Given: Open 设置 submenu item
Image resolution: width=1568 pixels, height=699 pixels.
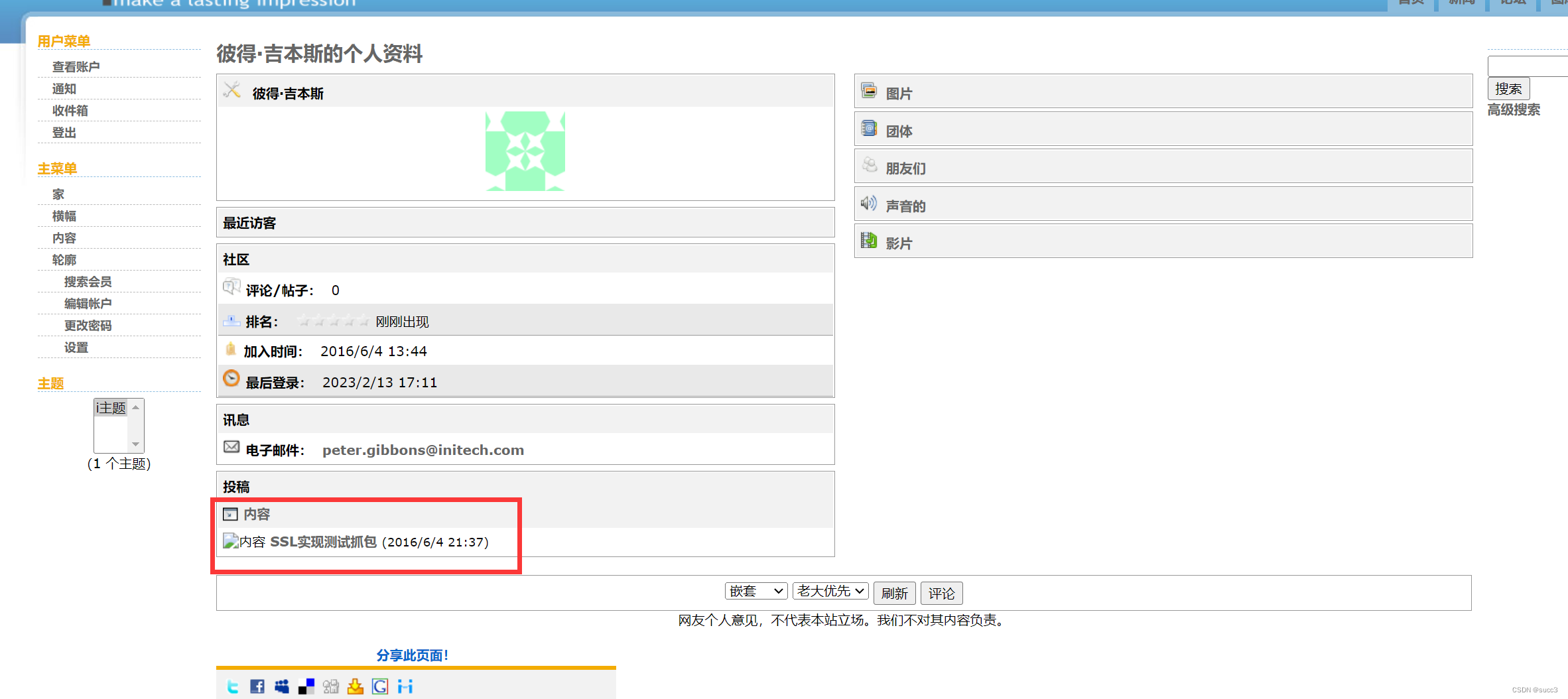Looking at the screenshot, I should (76, 348).
